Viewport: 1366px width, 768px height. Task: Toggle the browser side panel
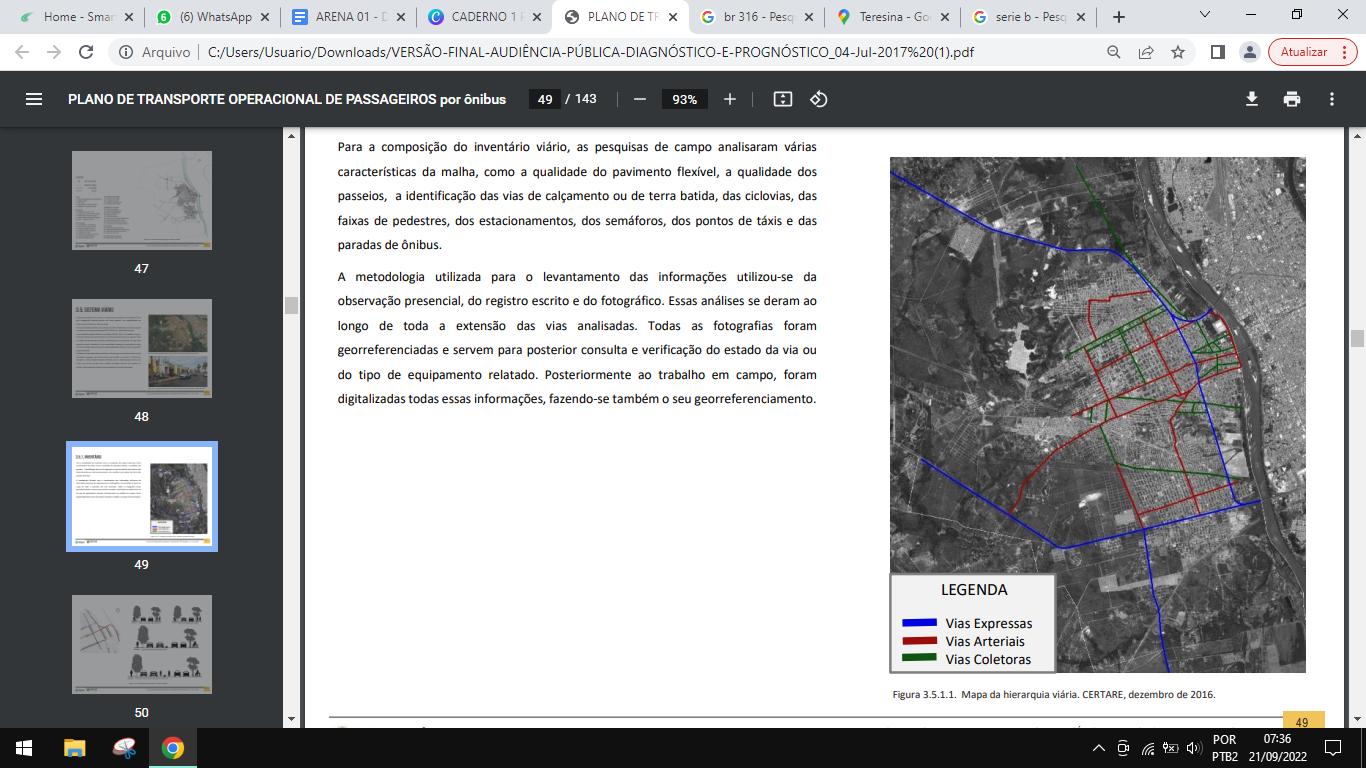tap(1217, 52)
